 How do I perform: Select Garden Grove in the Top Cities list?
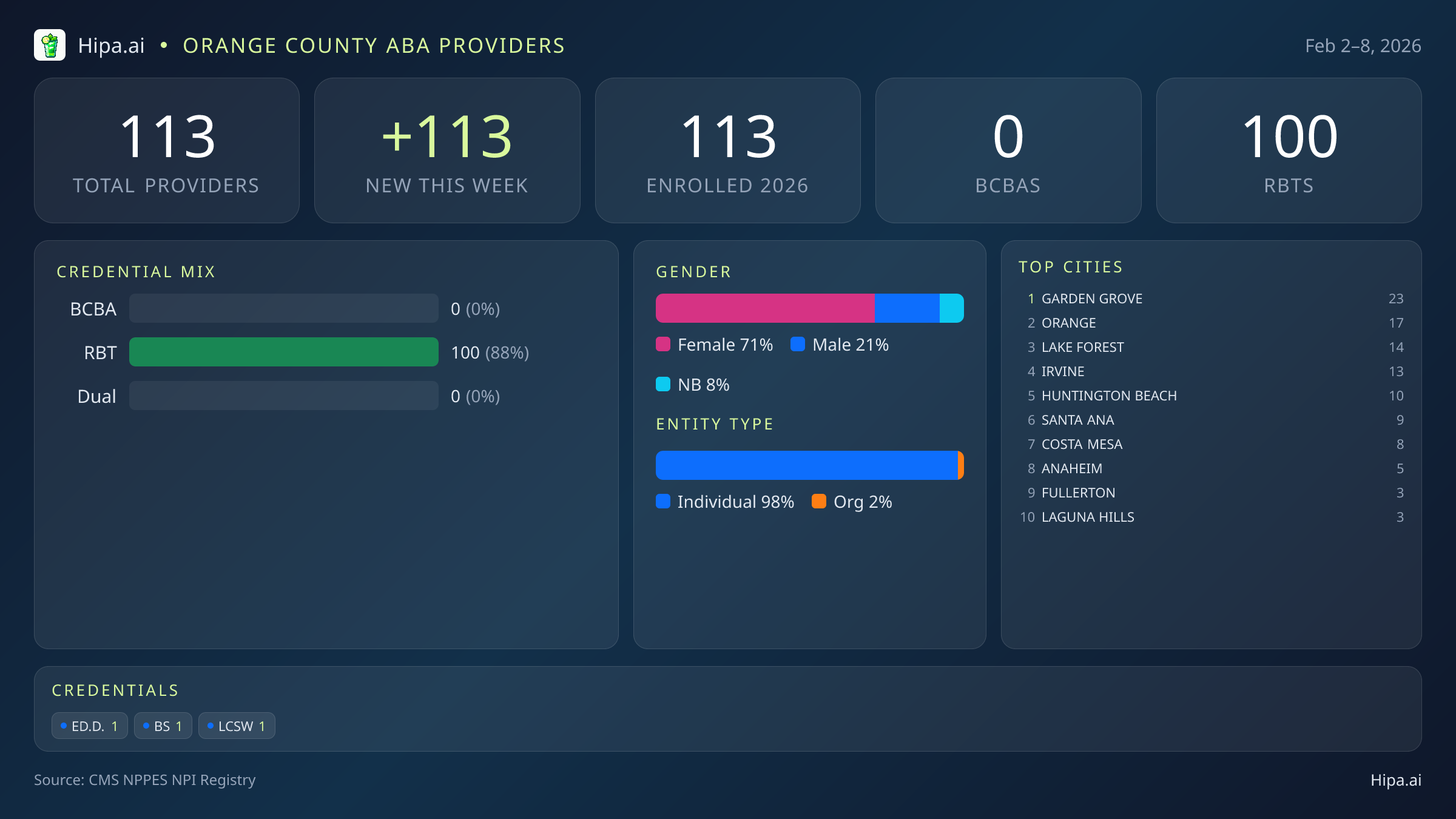pyautogui.click(x=1091, y=298)
